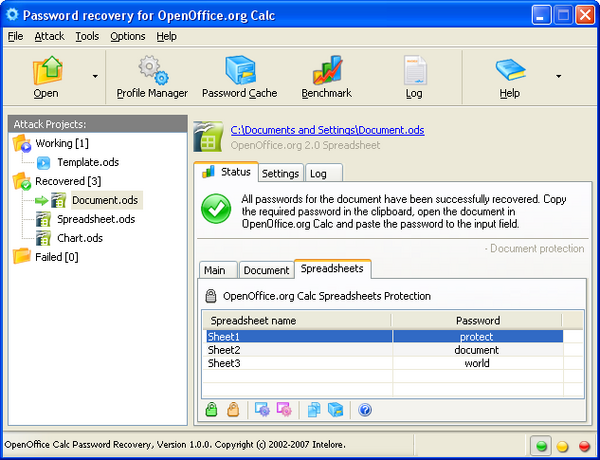
Task: Run the Benchmark tool
Action: click(326, 77)
